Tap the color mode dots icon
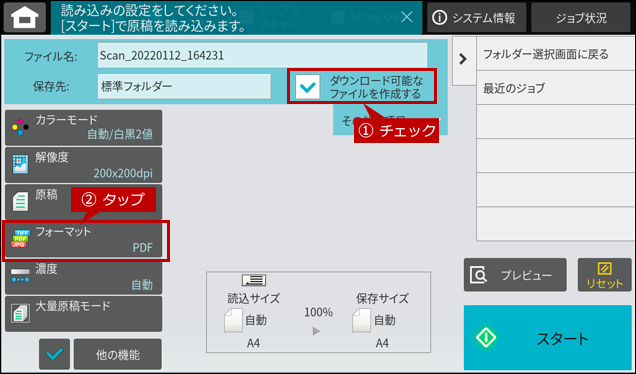The width and height of the screenshot is (636, 374). coord(20,127)
